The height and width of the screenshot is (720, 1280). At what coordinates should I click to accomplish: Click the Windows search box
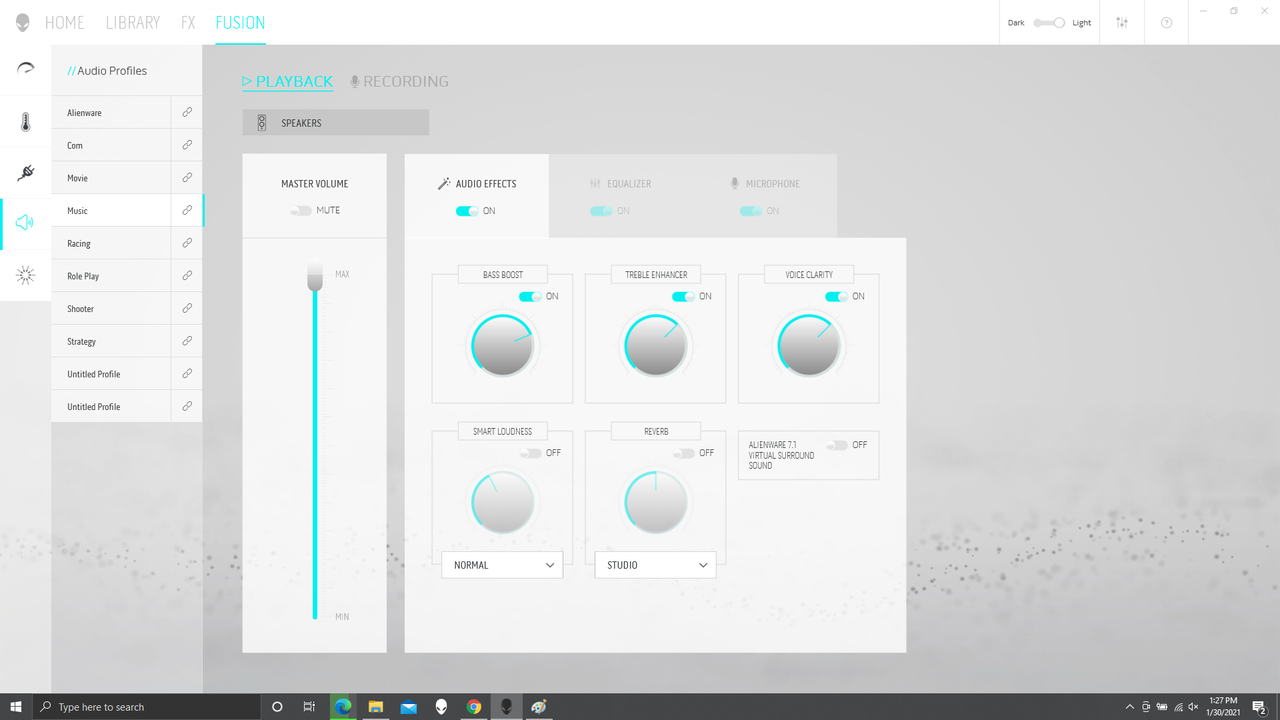[148, 707]
